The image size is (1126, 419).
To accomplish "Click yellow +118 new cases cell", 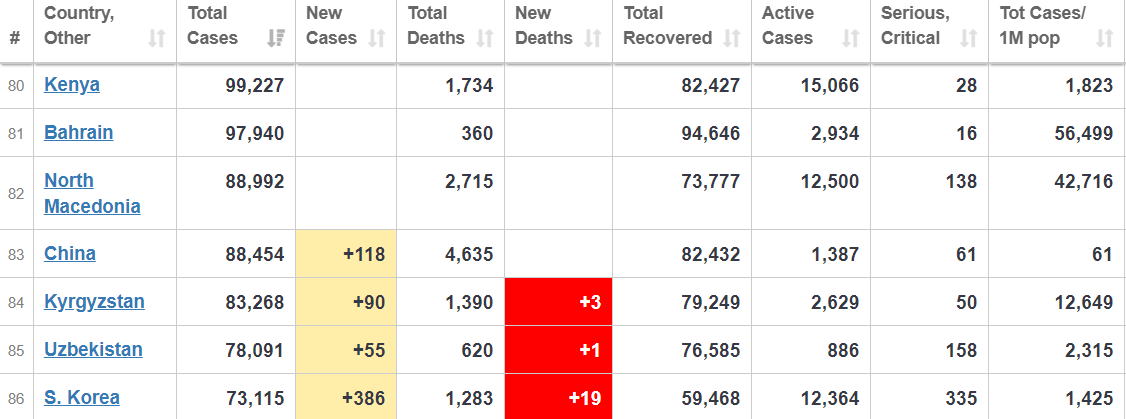I will click(346, 254).
